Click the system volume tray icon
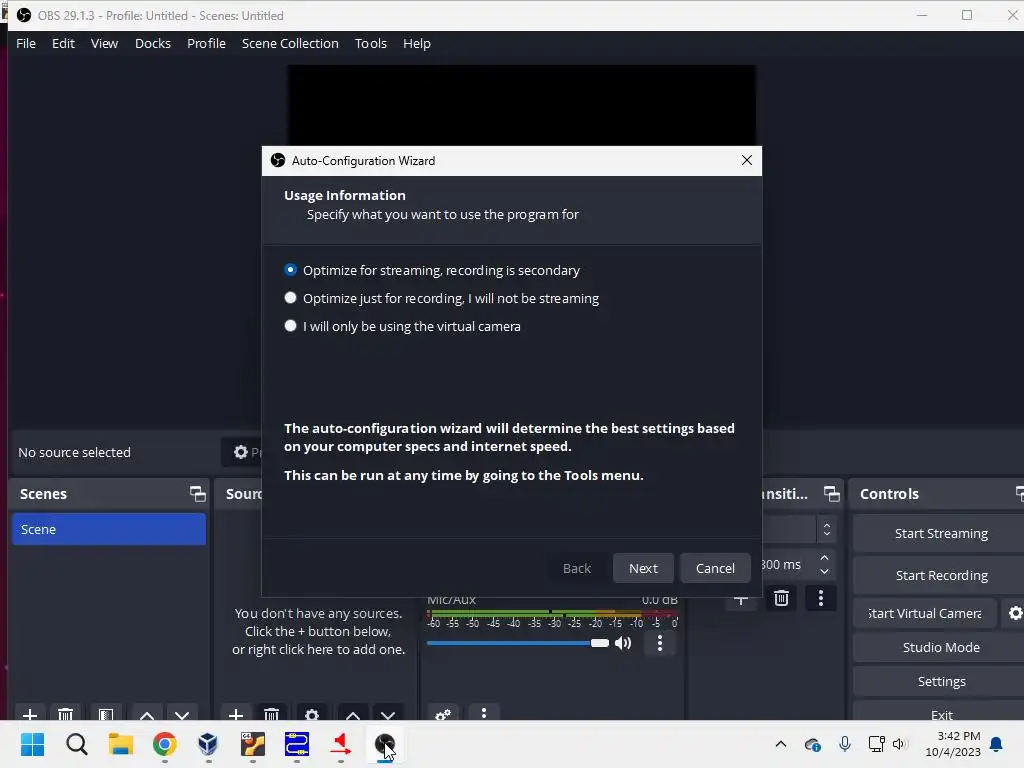This screenshot has width=1024, height=768. click(899, 744)
